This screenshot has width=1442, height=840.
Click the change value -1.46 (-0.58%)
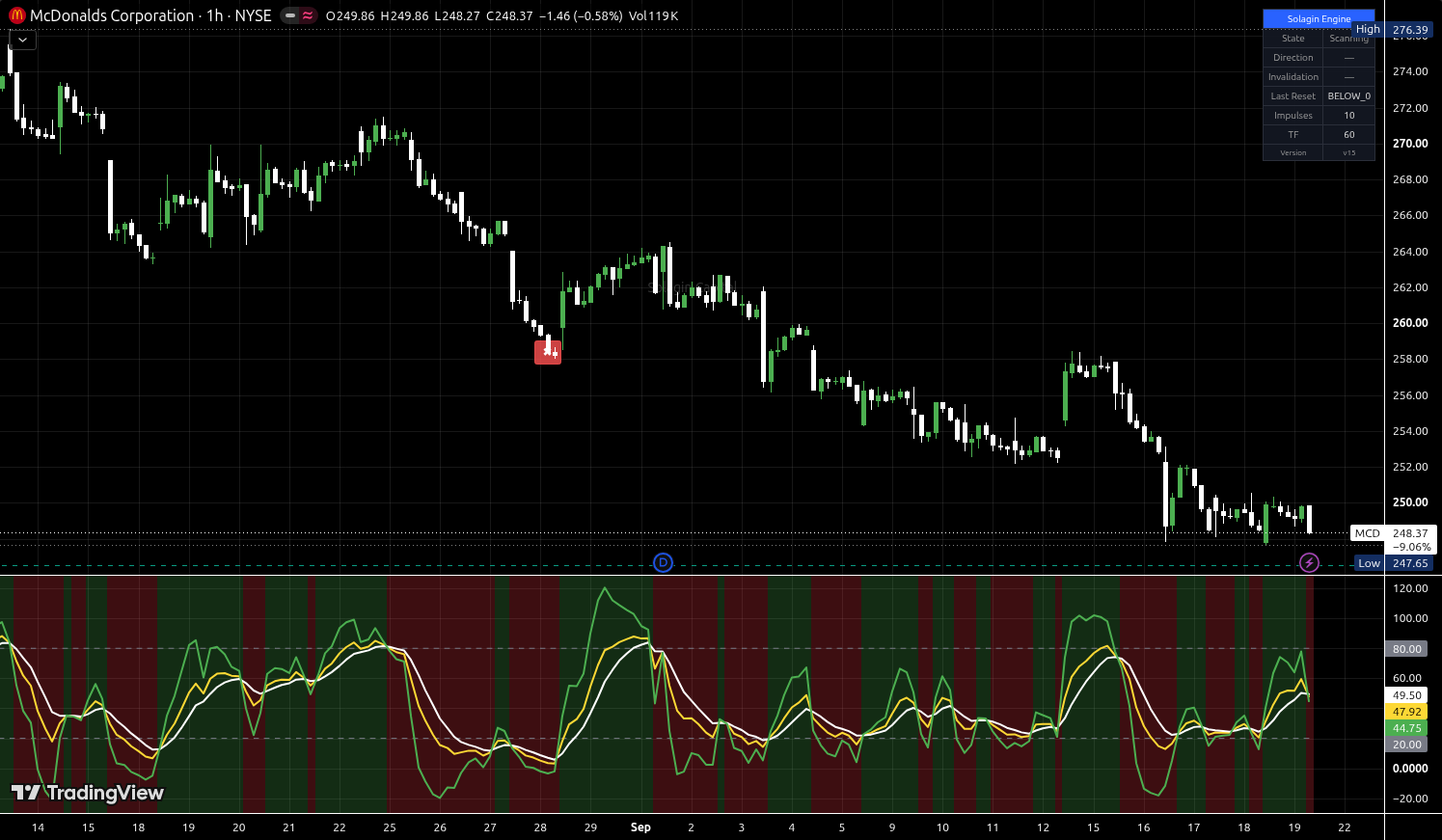click(581, 15)
